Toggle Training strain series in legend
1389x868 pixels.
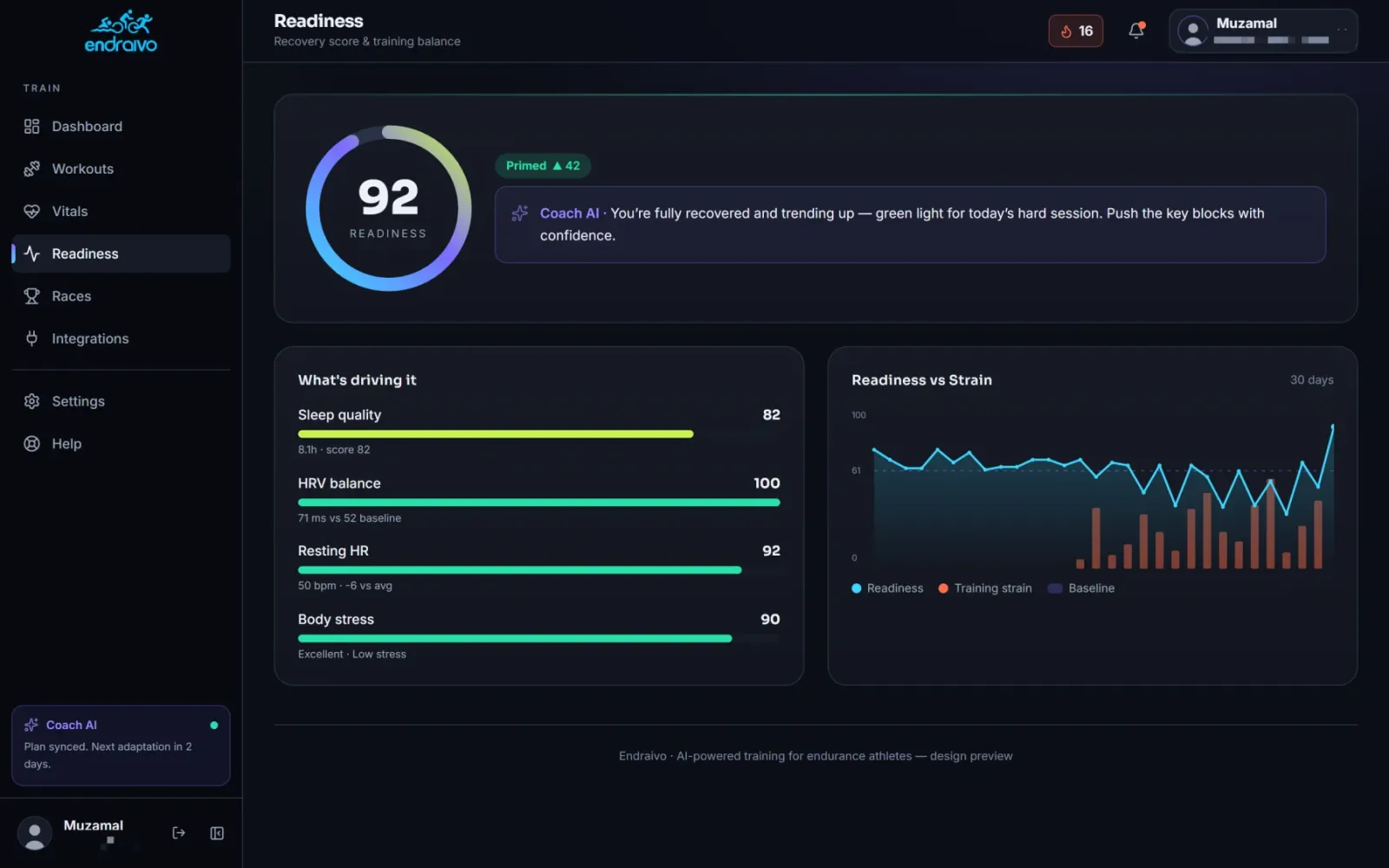click(985, 589)
